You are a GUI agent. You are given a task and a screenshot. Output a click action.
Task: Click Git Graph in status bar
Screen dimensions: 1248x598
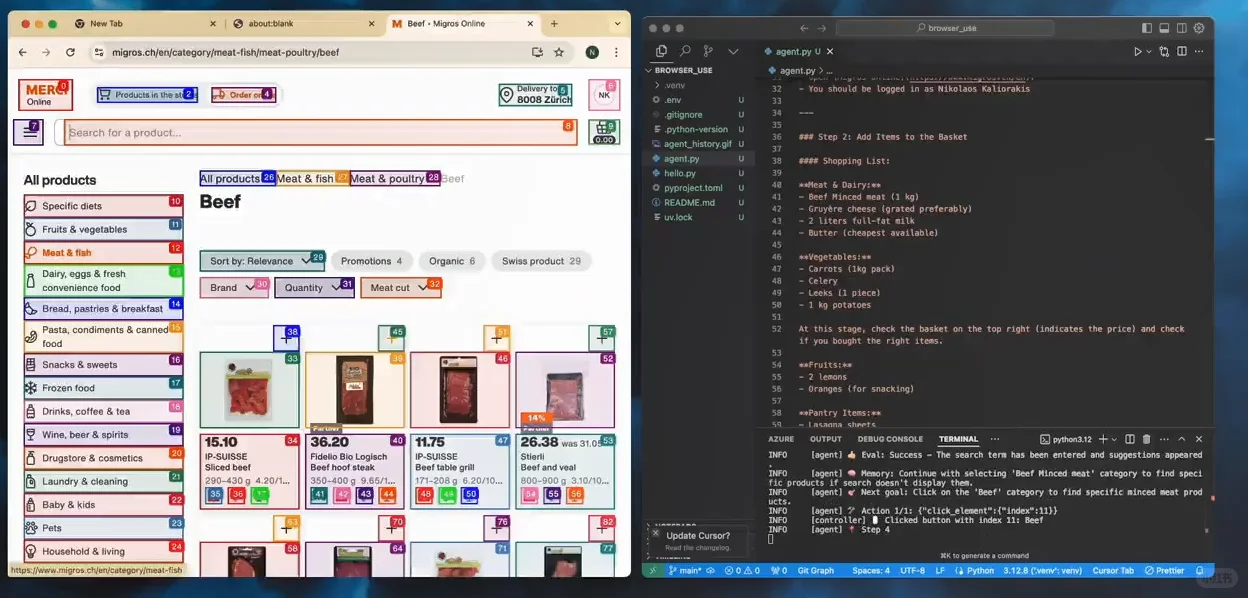(815, 570)
